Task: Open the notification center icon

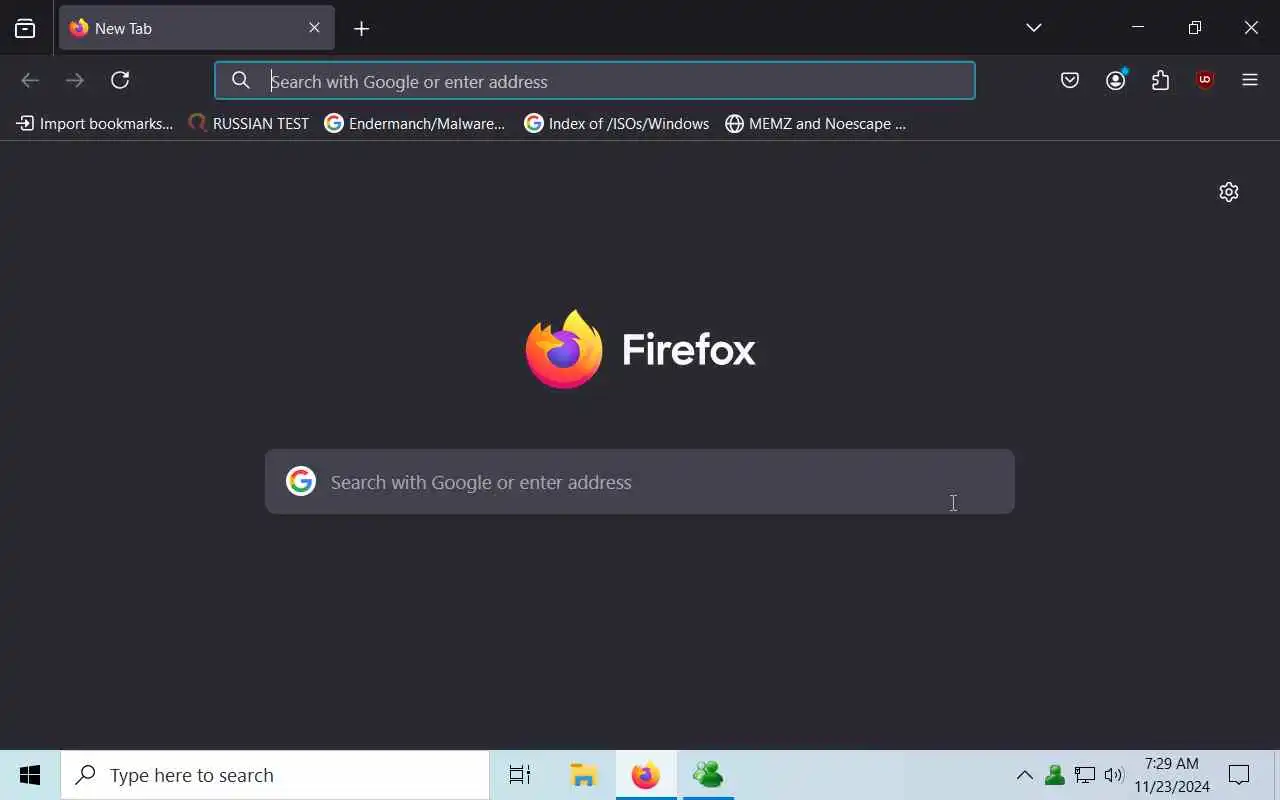Action: pos(1239,775)
